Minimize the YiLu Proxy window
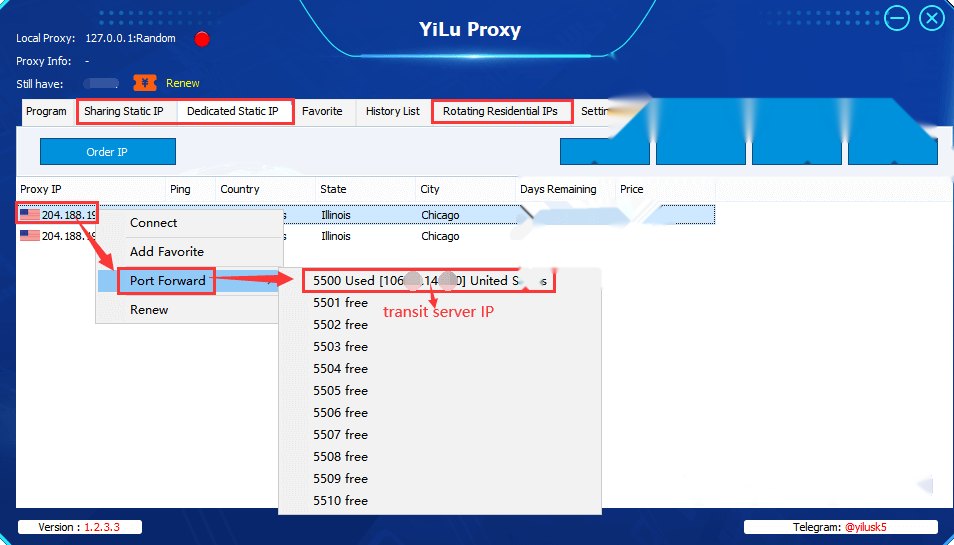Screen dimensions: 954x545 [896, 18]
